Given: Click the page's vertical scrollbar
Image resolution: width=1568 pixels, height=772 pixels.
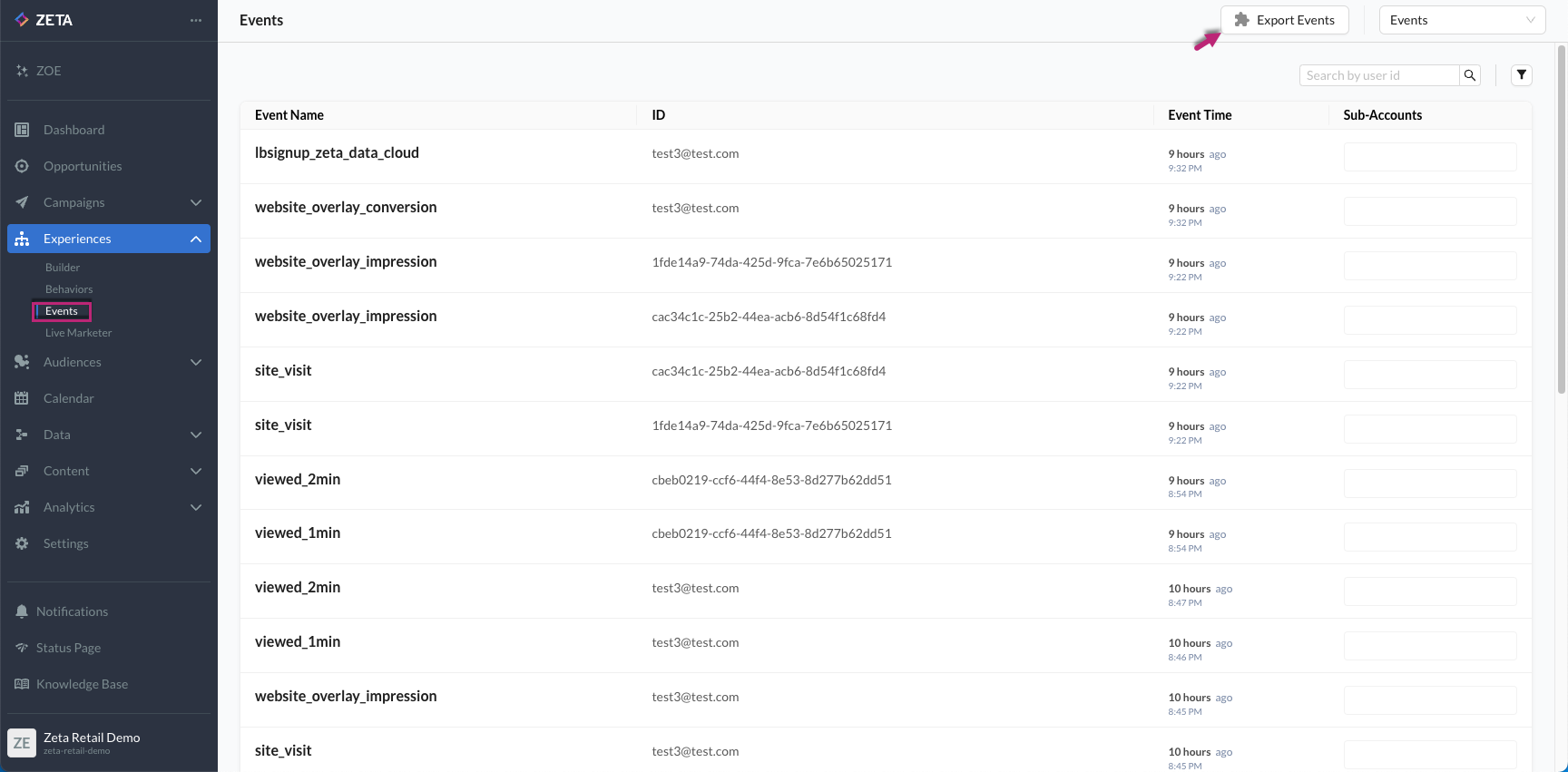Looking at the screenshot, I should click(x=1561, y=218).
